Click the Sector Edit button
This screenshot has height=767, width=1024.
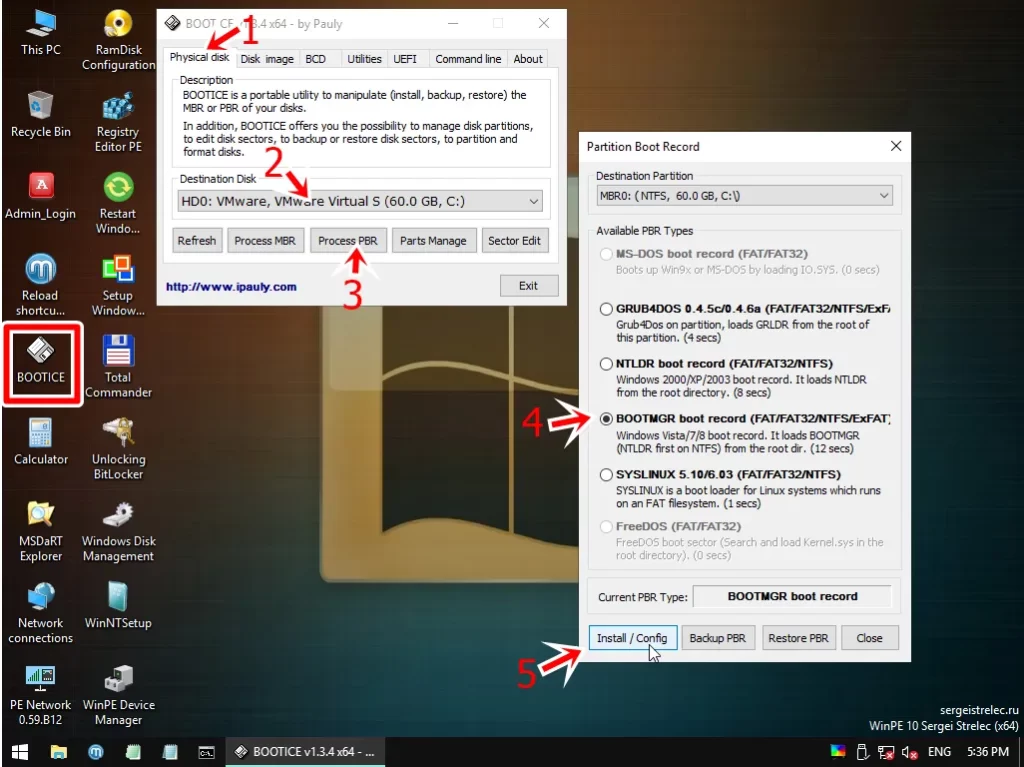click(514, 240)
